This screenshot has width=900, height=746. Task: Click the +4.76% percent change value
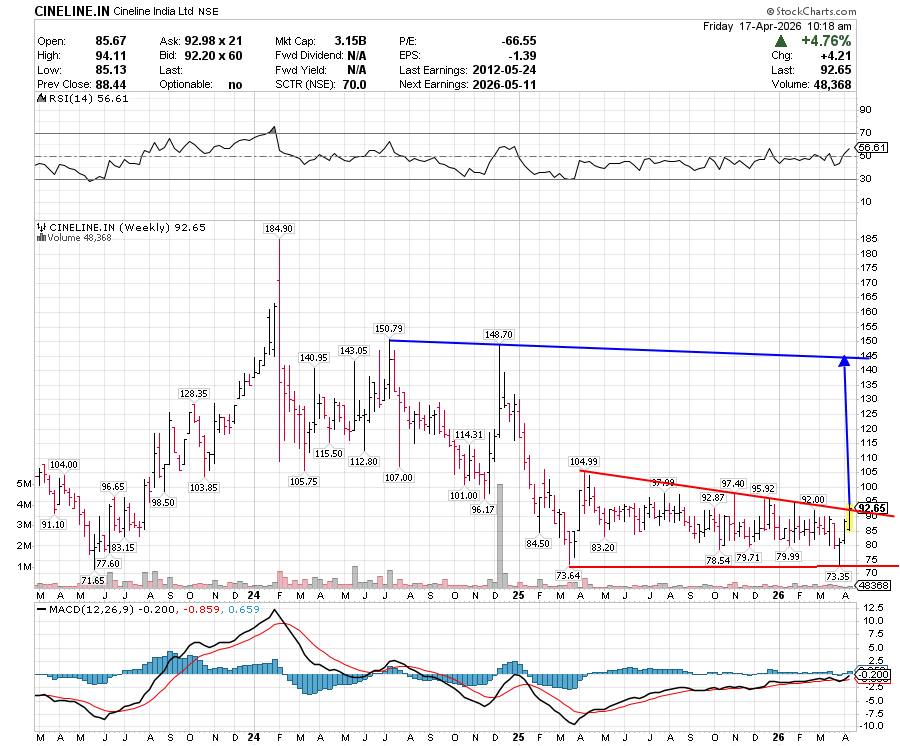point(826,41)
